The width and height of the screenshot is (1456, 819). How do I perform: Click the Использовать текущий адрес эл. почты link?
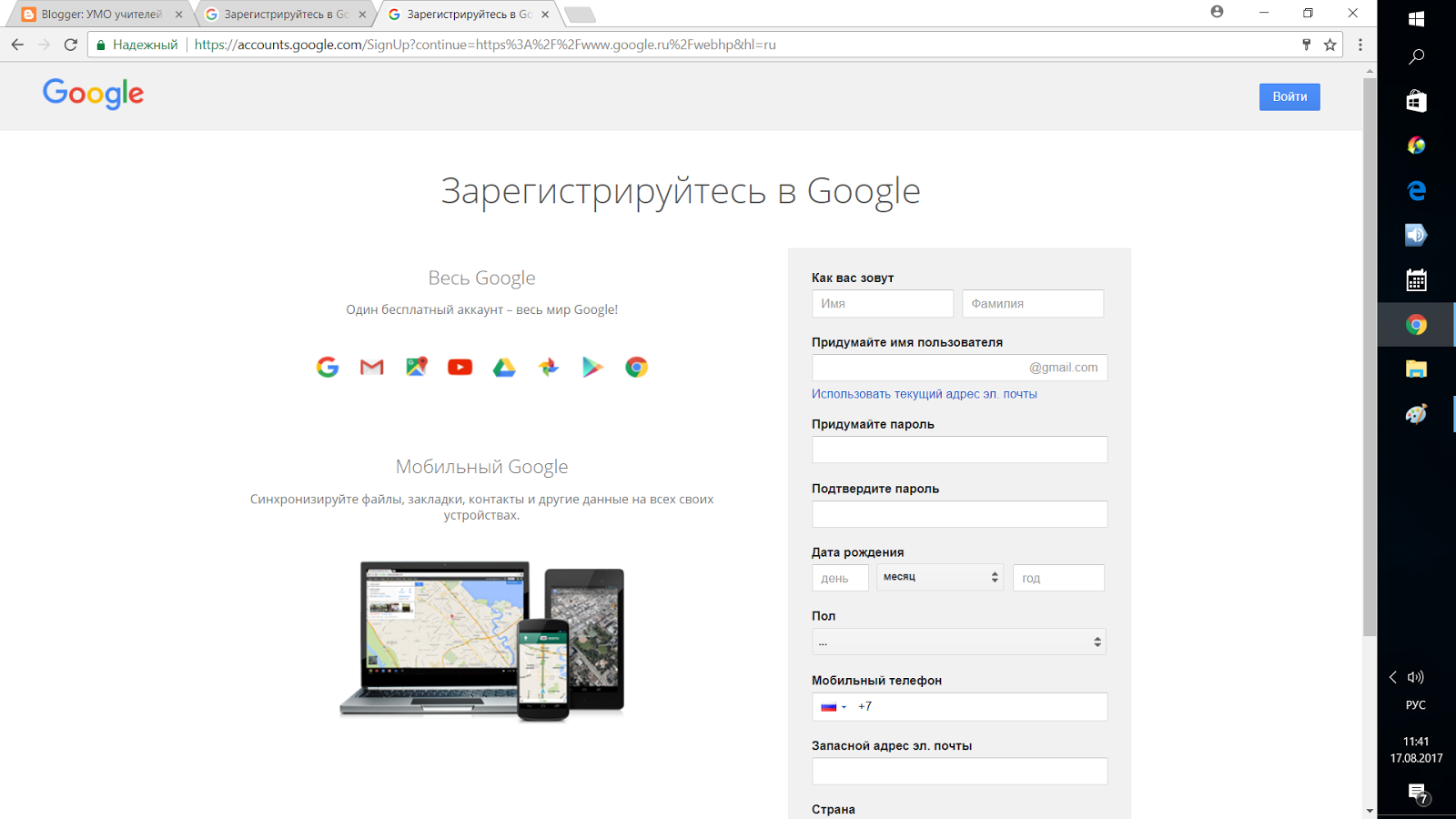coord(925,394)
